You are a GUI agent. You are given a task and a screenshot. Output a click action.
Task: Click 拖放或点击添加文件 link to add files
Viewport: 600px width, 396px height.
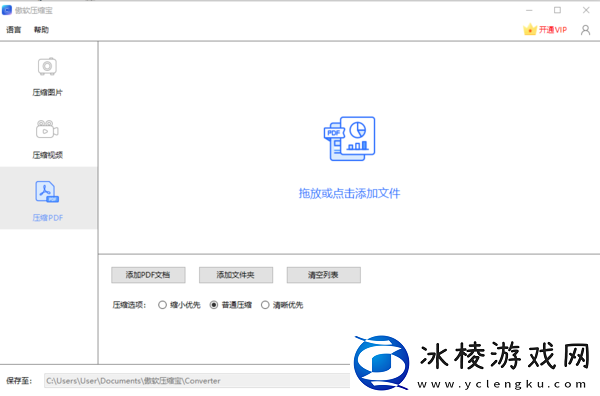(349, 193)
